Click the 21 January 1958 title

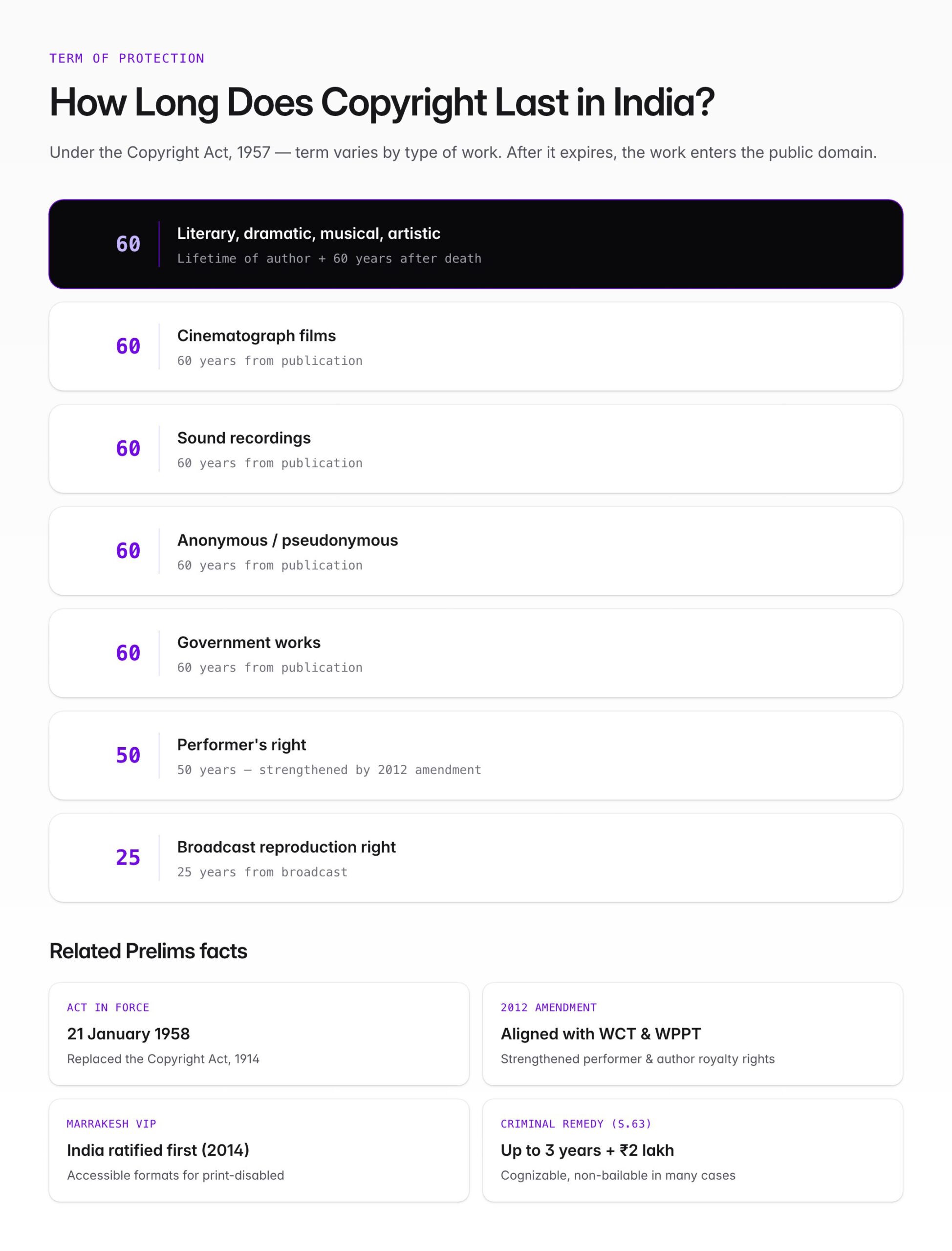tap(129, 1034)
